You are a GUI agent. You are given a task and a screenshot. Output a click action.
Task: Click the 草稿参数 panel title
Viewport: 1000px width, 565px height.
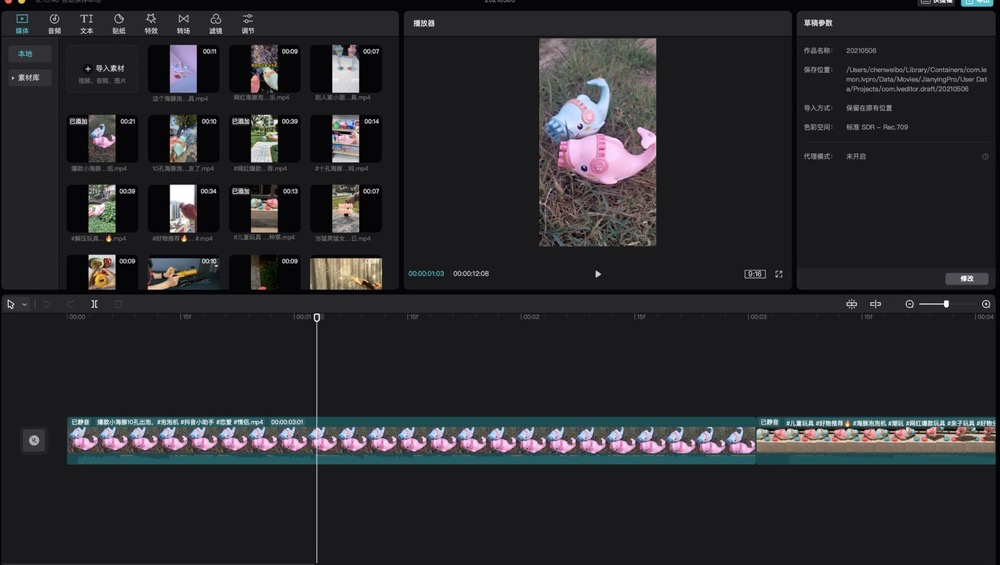818,23
